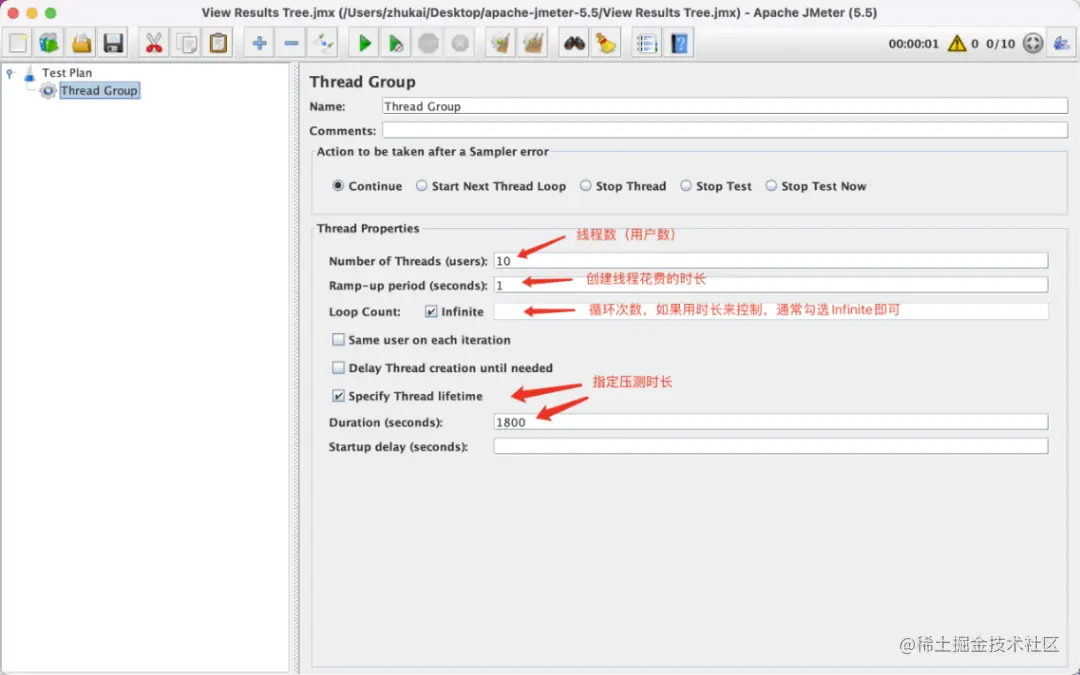The image size is (1080, 675).
Task: Open the Function Helper list icon
Action: pyautogui.click(x=647, y=43)
